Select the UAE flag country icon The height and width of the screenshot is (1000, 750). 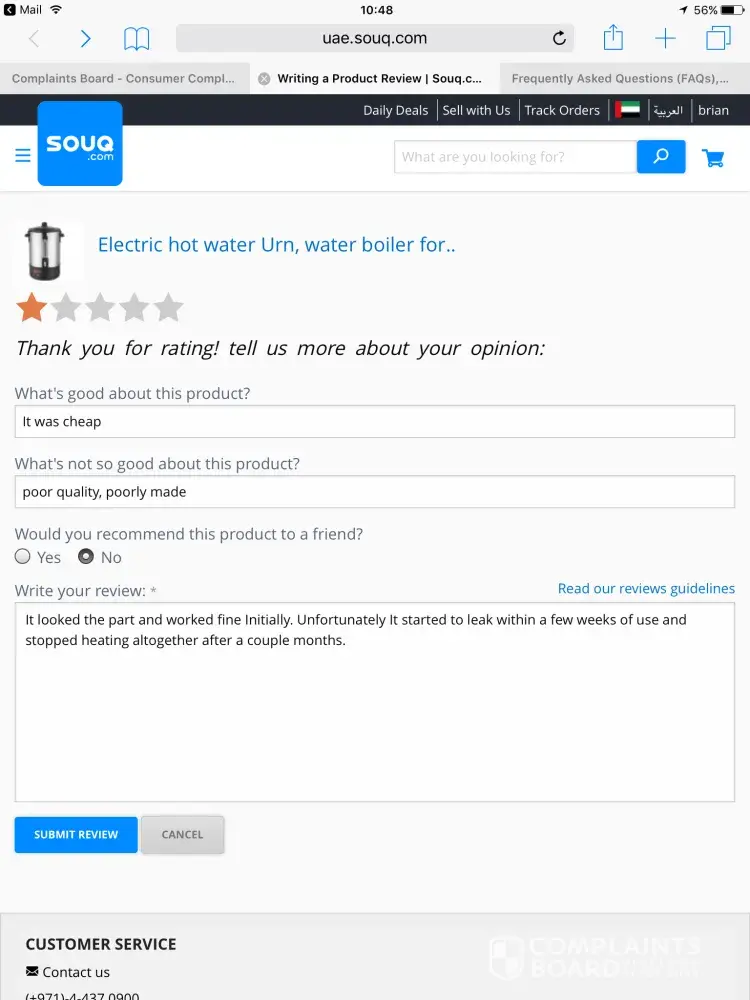pyautogui.click(x=628, y=110)
